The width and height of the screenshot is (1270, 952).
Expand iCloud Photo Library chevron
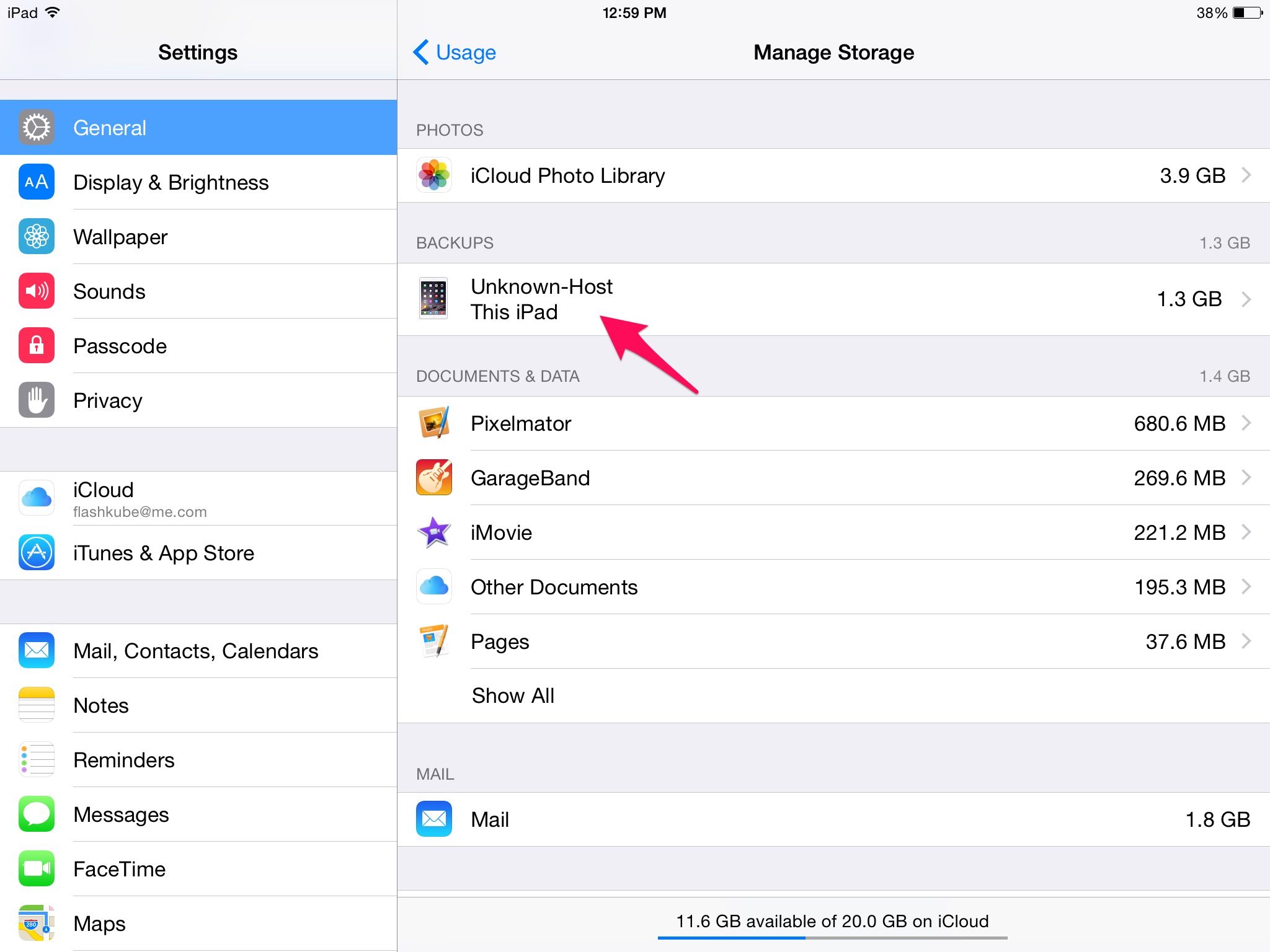(1246, 175)
